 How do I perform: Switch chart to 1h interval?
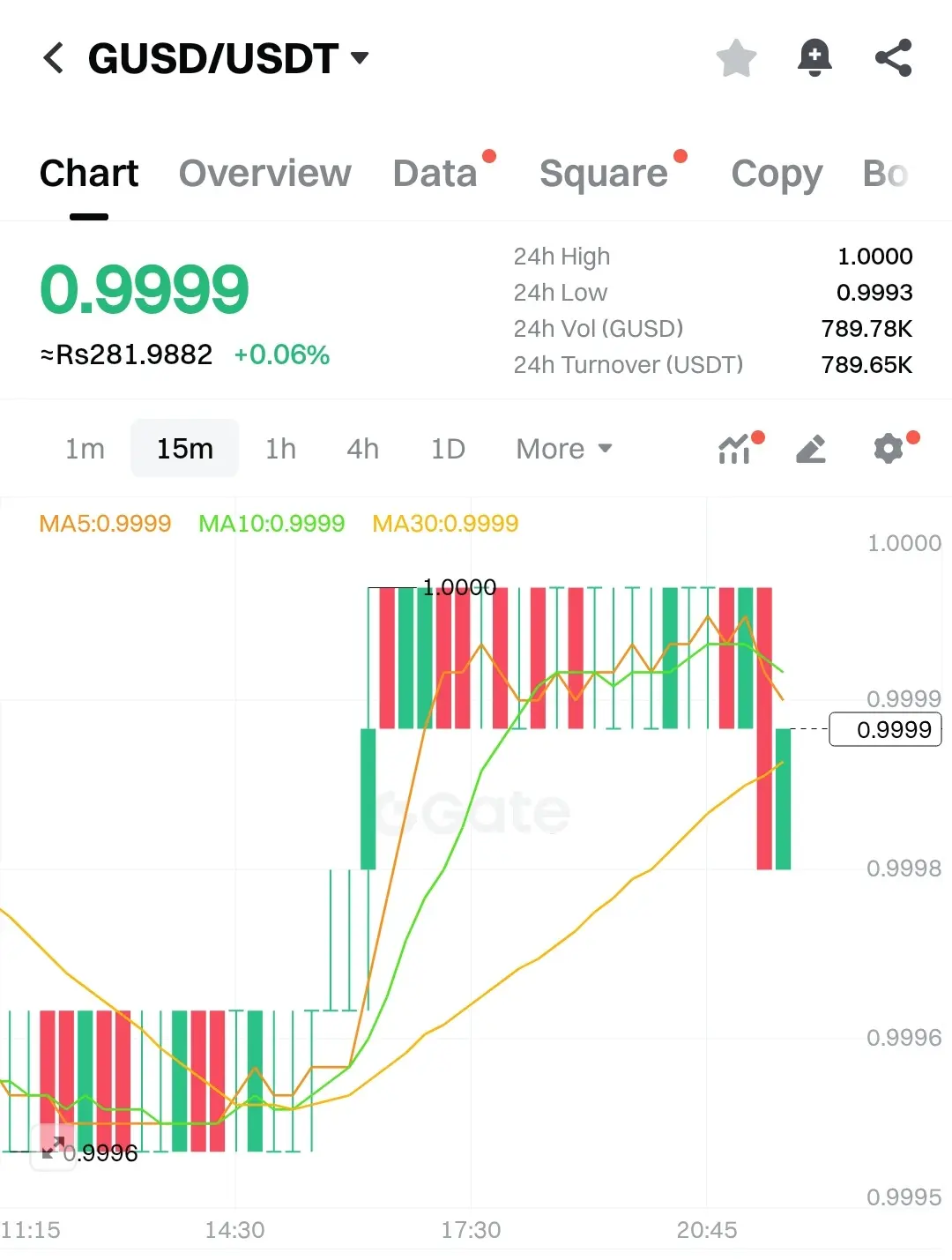pyautogui.click(x=280, y=449)
